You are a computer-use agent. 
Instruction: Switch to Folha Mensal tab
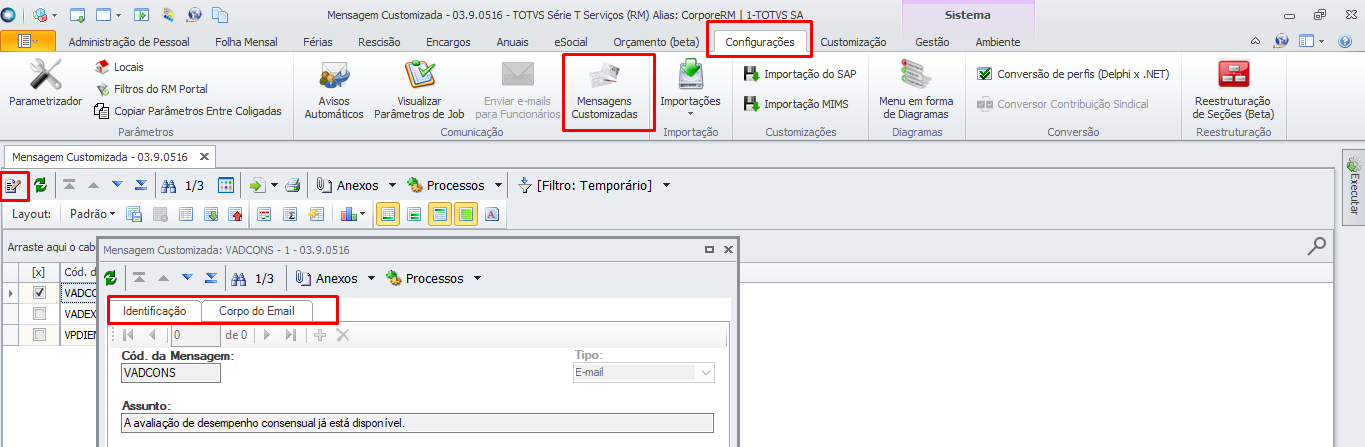coord(246,42)
